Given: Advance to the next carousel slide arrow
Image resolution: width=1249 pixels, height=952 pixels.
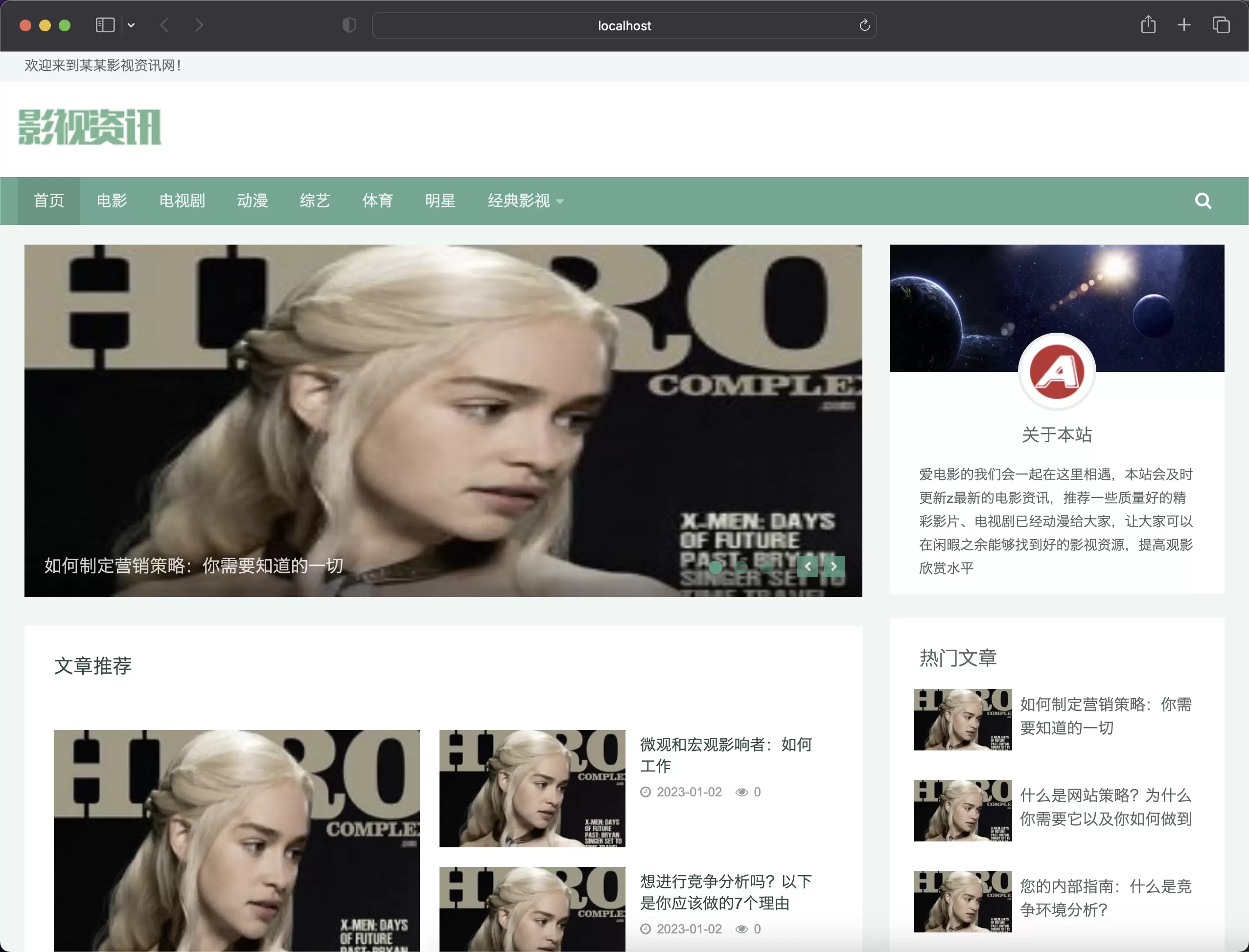Looking at the screenshot, I should coord(833,566).
